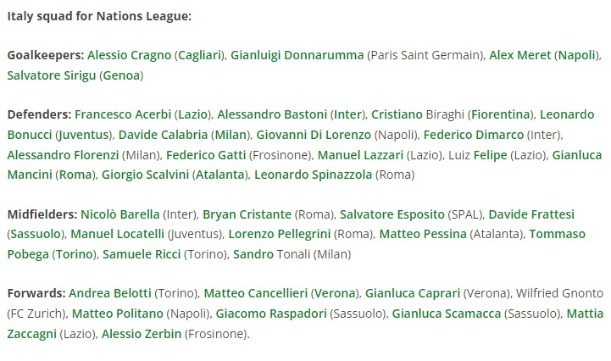Click the Salvatore Esposito link
This screenshot has height=361, width=611.
392,214
